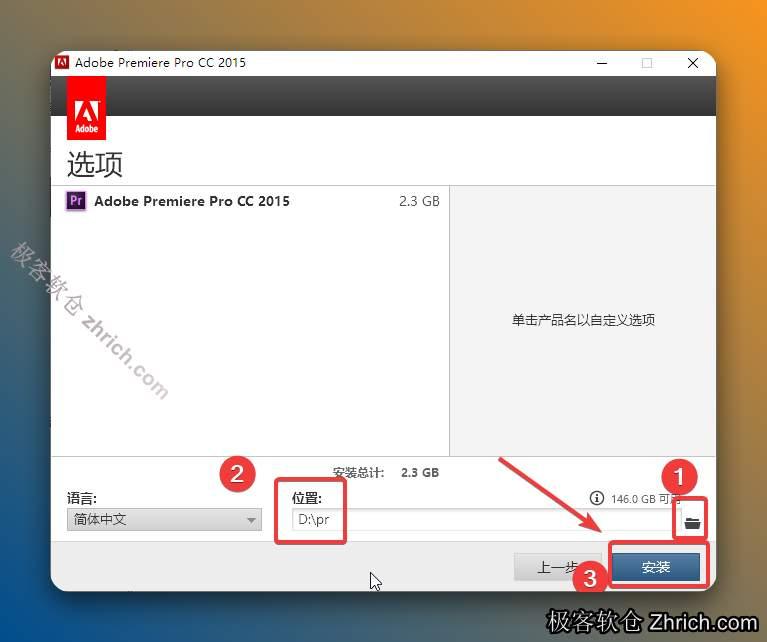
Task: Click the 安装总计 total size label
Action: [358, 473]
